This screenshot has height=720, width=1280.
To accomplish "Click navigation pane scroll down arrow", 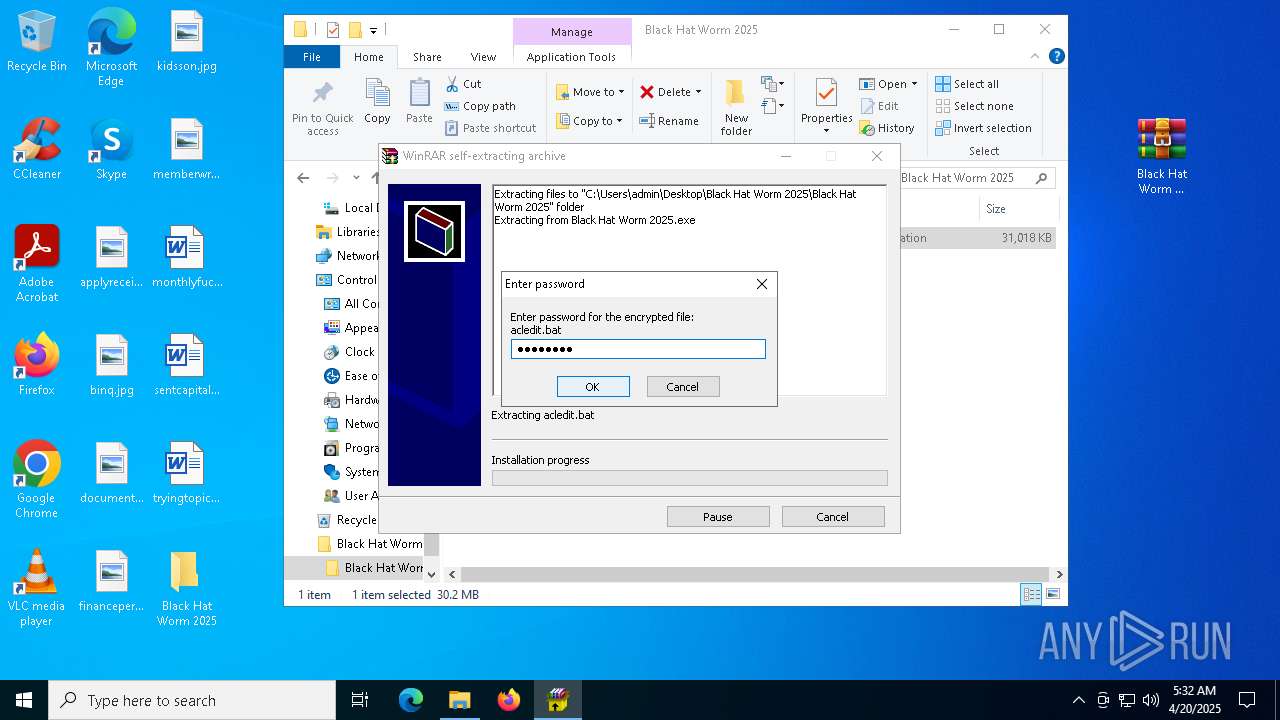I will point(432,574).
